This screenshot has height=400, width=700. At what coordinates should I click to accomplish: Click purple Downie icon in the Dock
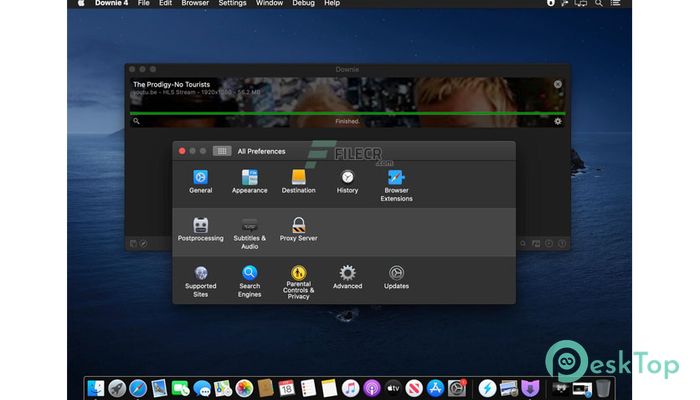click(530, 388)
